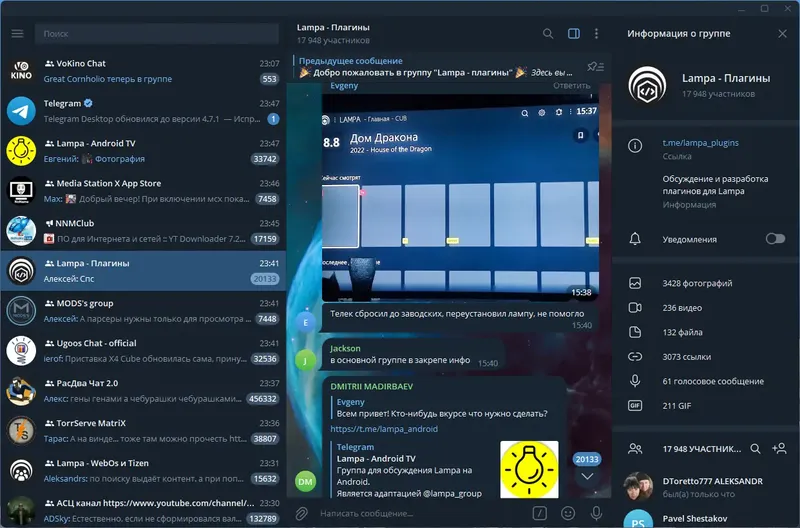Open the pinned messages list icon
800x528 pixels.
[x=595, y=67]
